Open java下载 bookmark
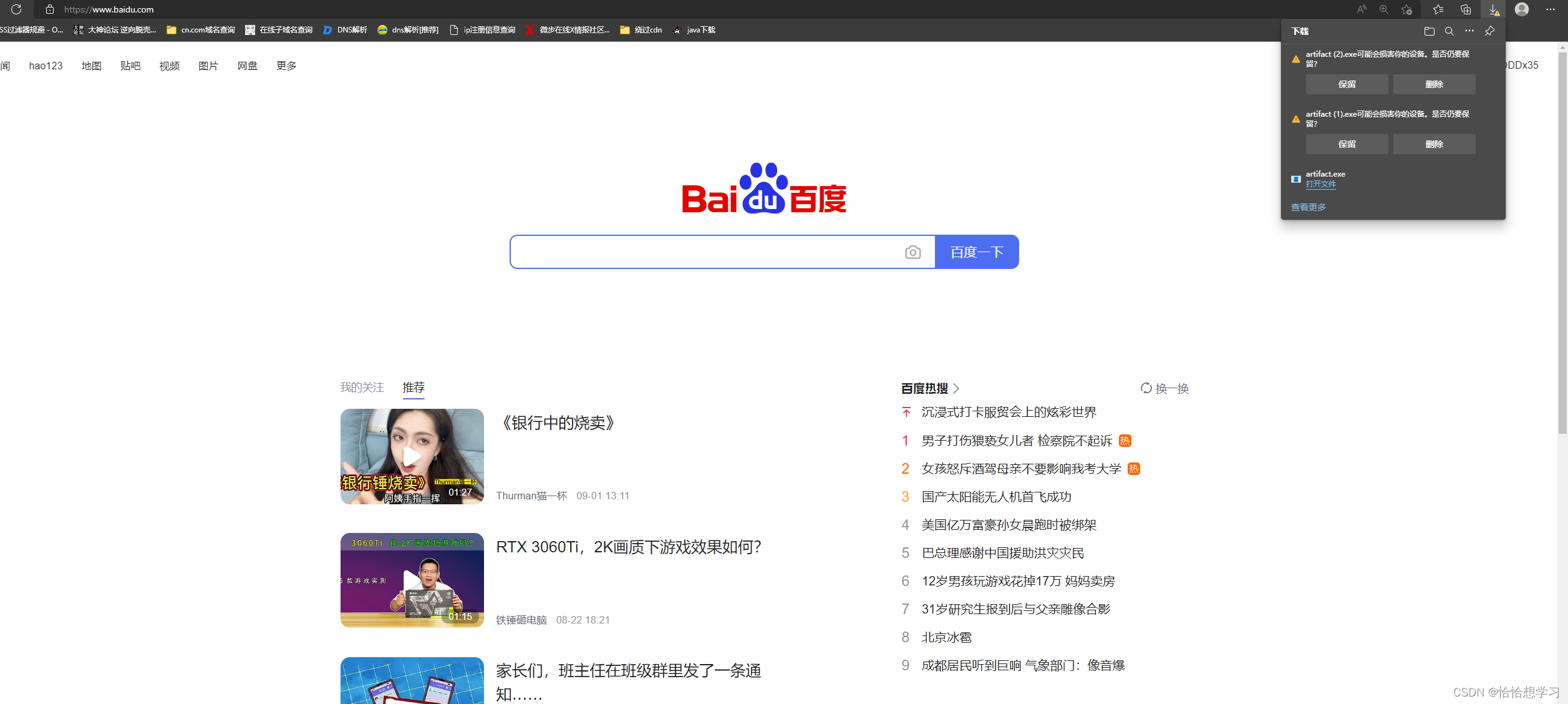Screen dimensions: 1568x704 pyautogui.click(x=694, y=30)
